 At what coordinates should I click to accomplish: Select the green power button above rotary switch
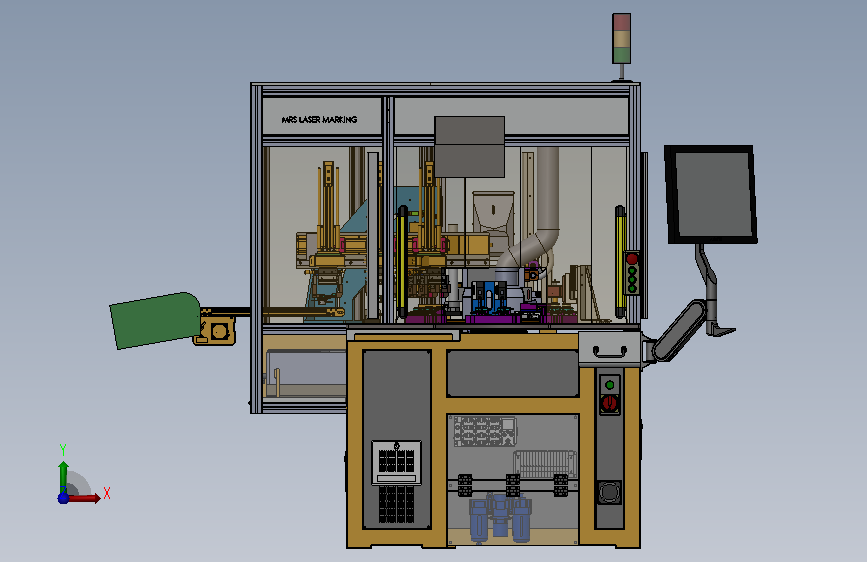609,384
